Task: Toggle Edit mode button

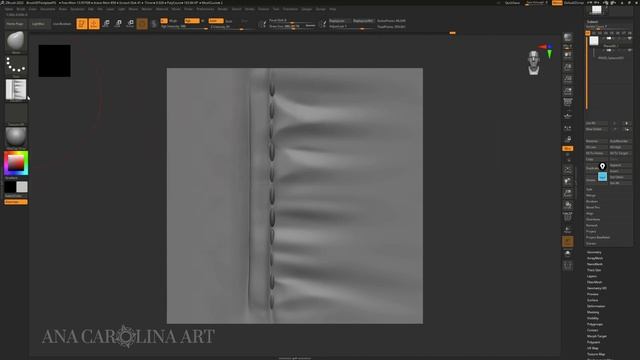Action: (x=82, y=24)
